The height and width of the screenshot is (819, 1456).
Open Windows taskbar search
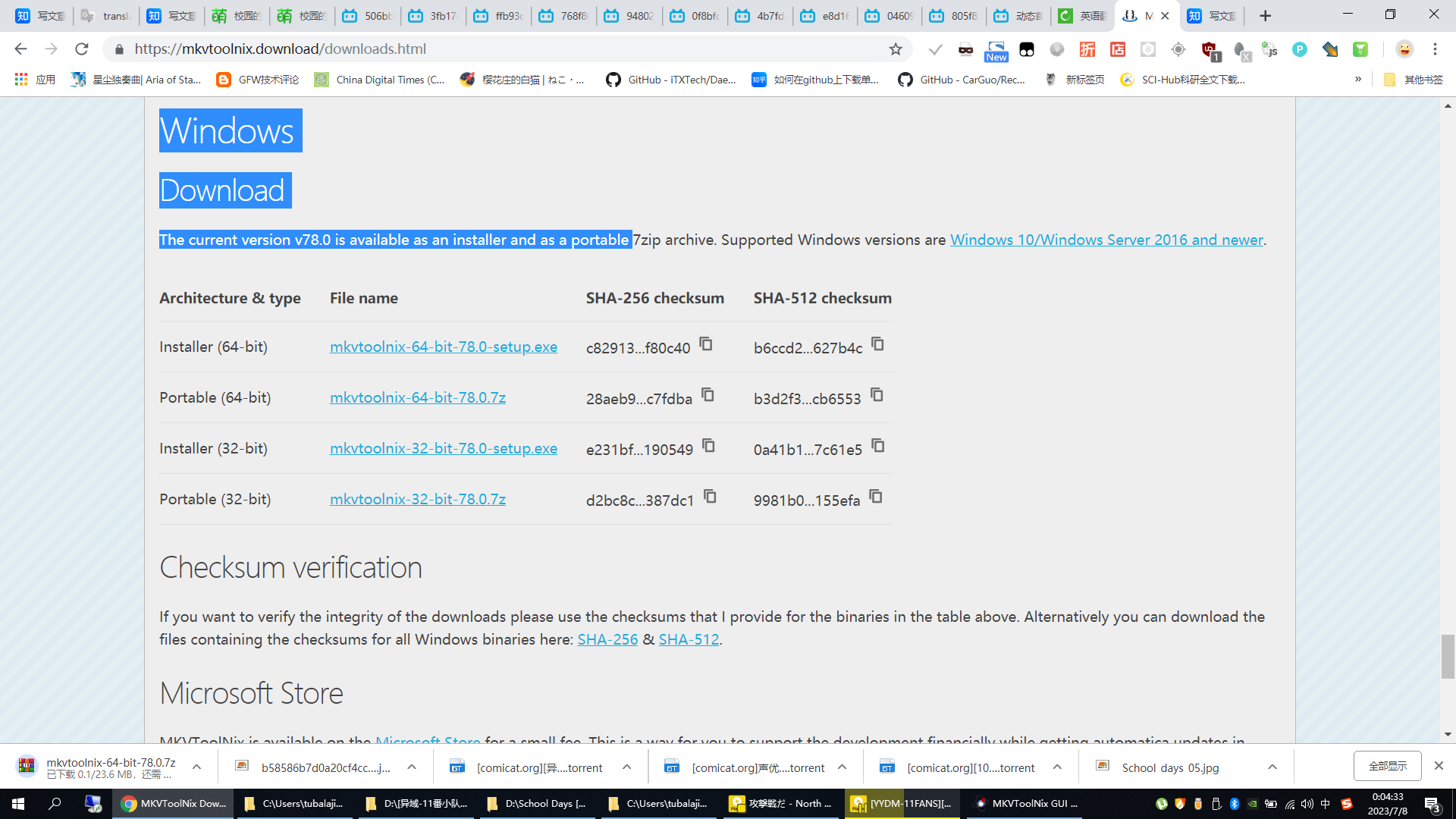(x=55, y=804)
